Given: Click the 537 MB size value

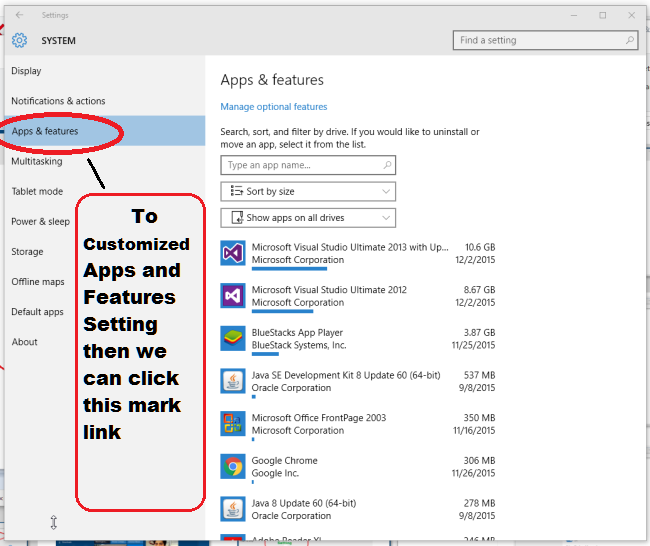Looking at the screenshot, I should 480,375.
